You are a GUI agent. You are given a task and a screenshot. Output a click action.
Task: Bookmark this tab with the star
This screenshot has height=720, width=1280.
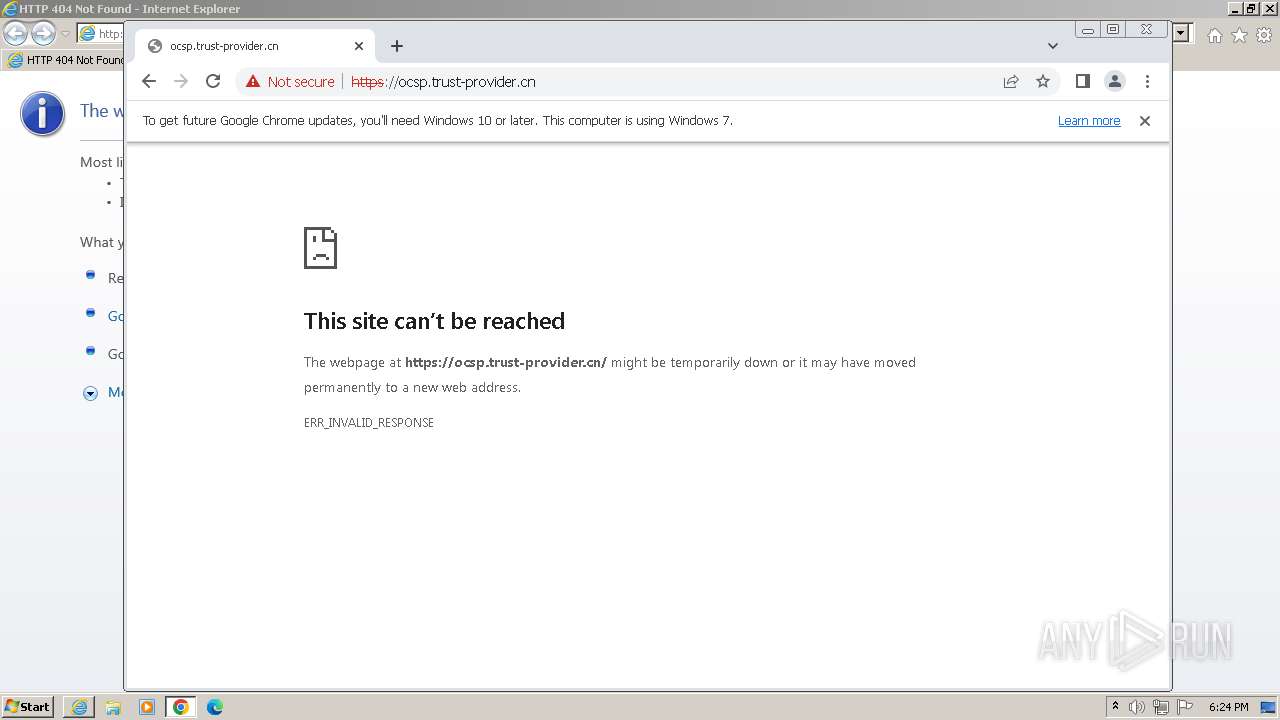pyautogui.click(x=1043, y=82)
